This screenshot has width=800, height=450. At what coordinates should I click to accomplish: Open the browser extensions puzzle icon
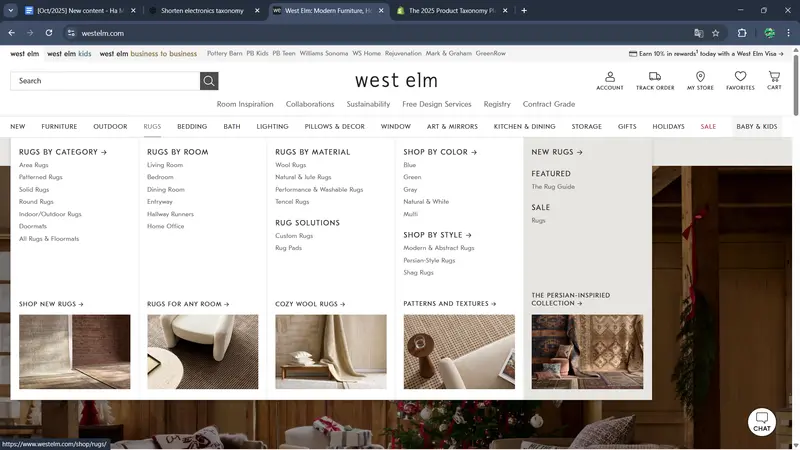click(742, 33)
